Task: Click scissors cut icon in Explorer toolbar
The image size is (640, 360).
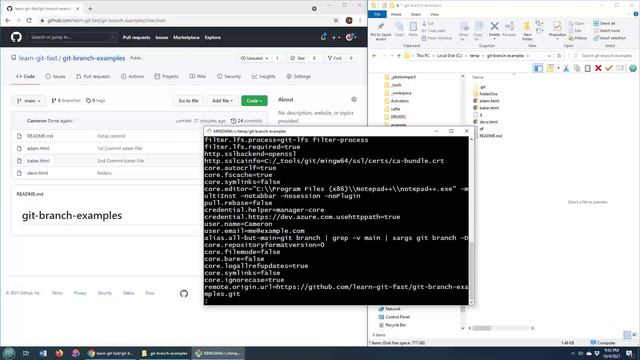Action: pos(566,68)
